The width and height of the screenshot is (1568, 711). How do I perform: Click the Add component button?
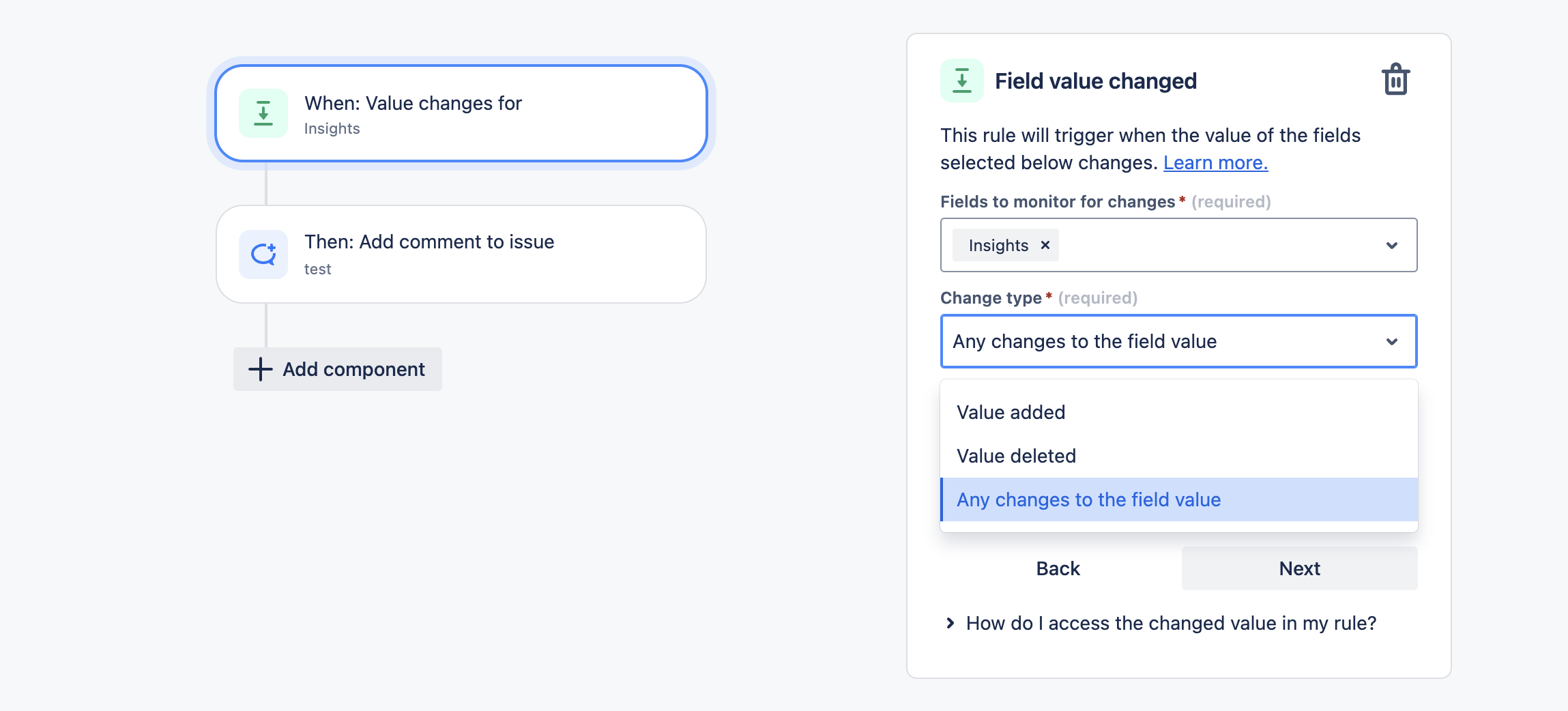pos(337,368)
